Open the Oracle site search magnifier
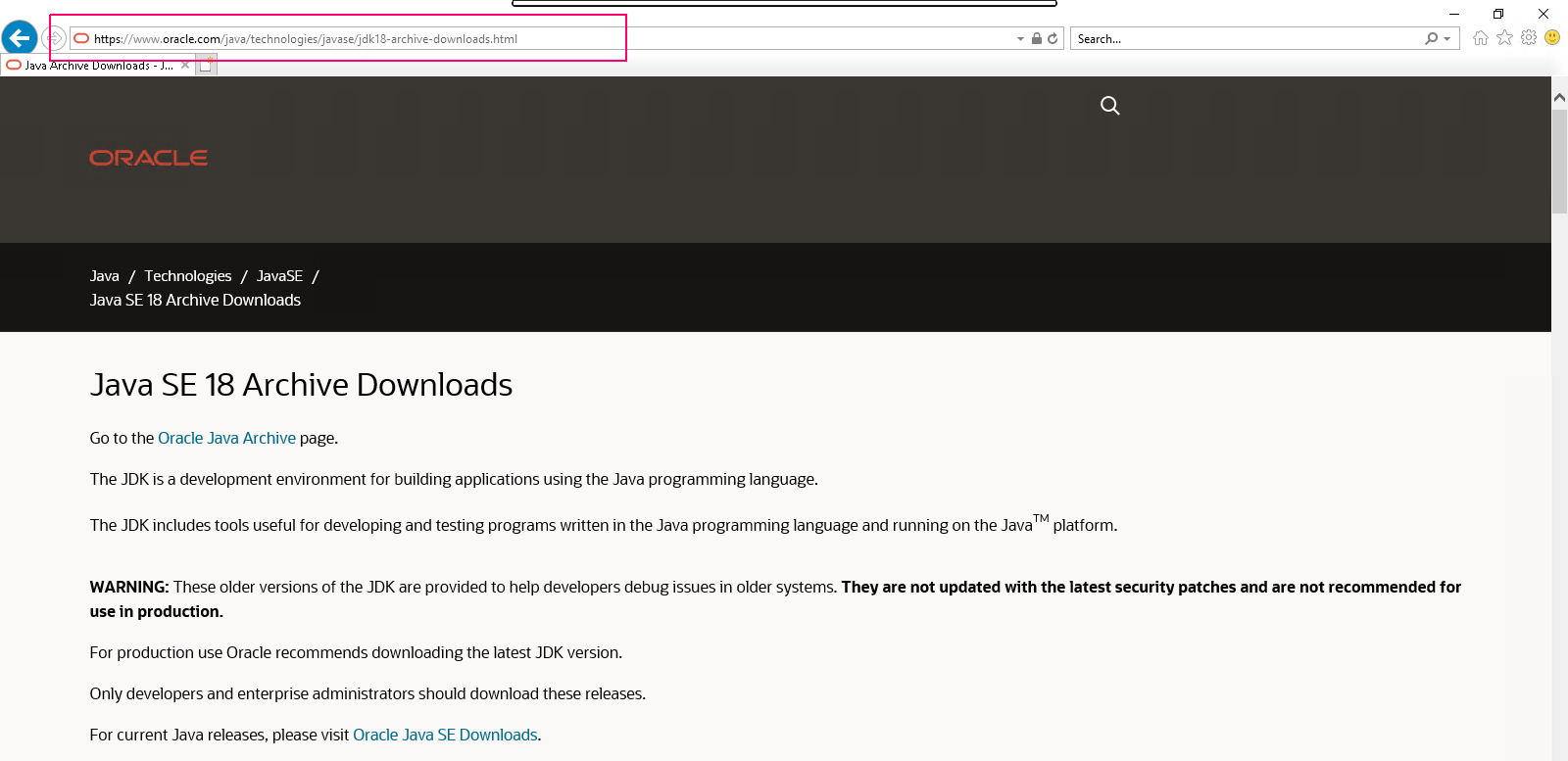Image resolution: width=1568 pixels, height=761 pixels. pos(1110,106)
